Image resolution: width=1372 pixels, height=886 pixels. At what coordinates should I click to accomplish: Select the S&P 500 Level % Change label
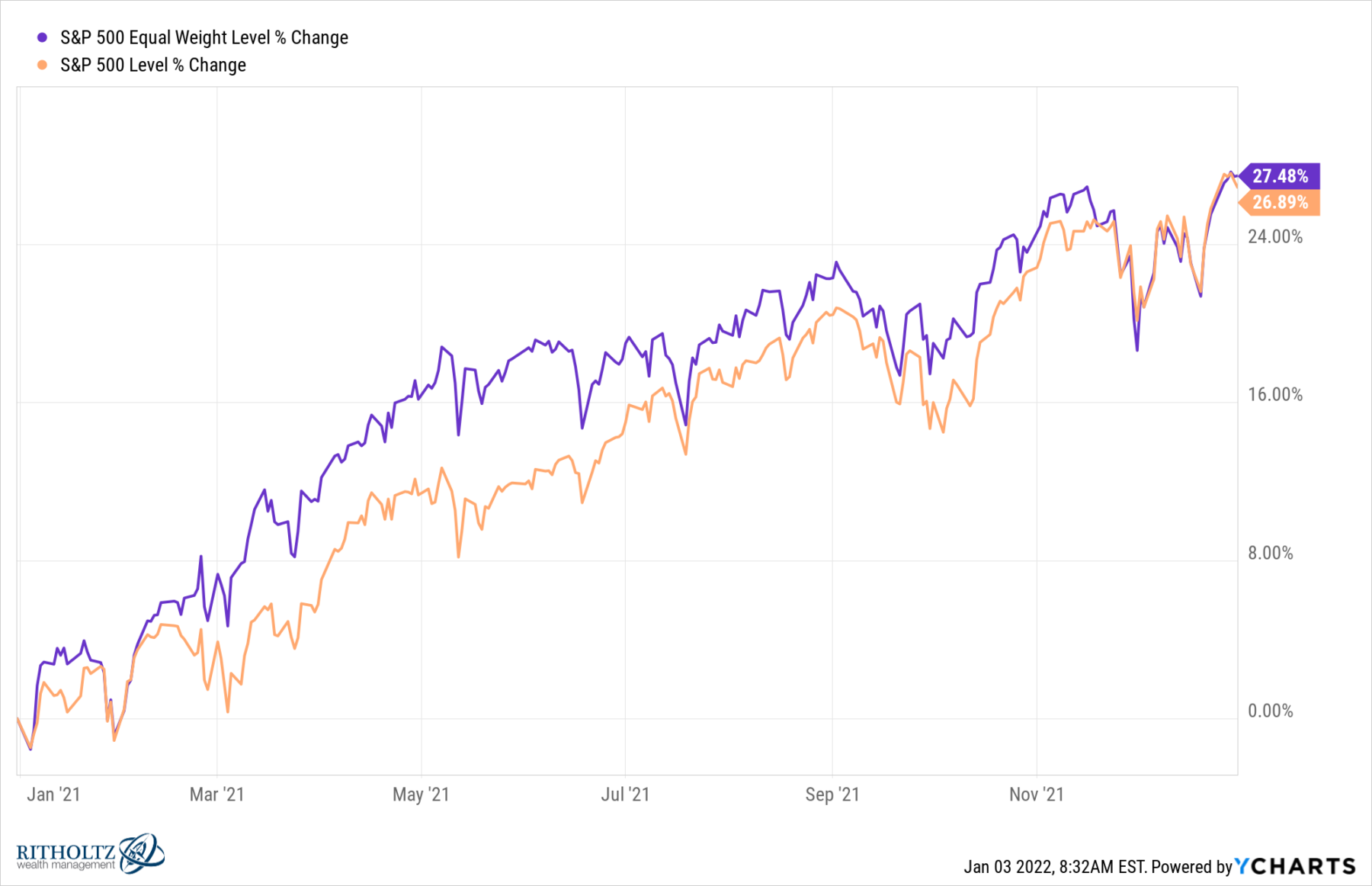click(153, 65)
